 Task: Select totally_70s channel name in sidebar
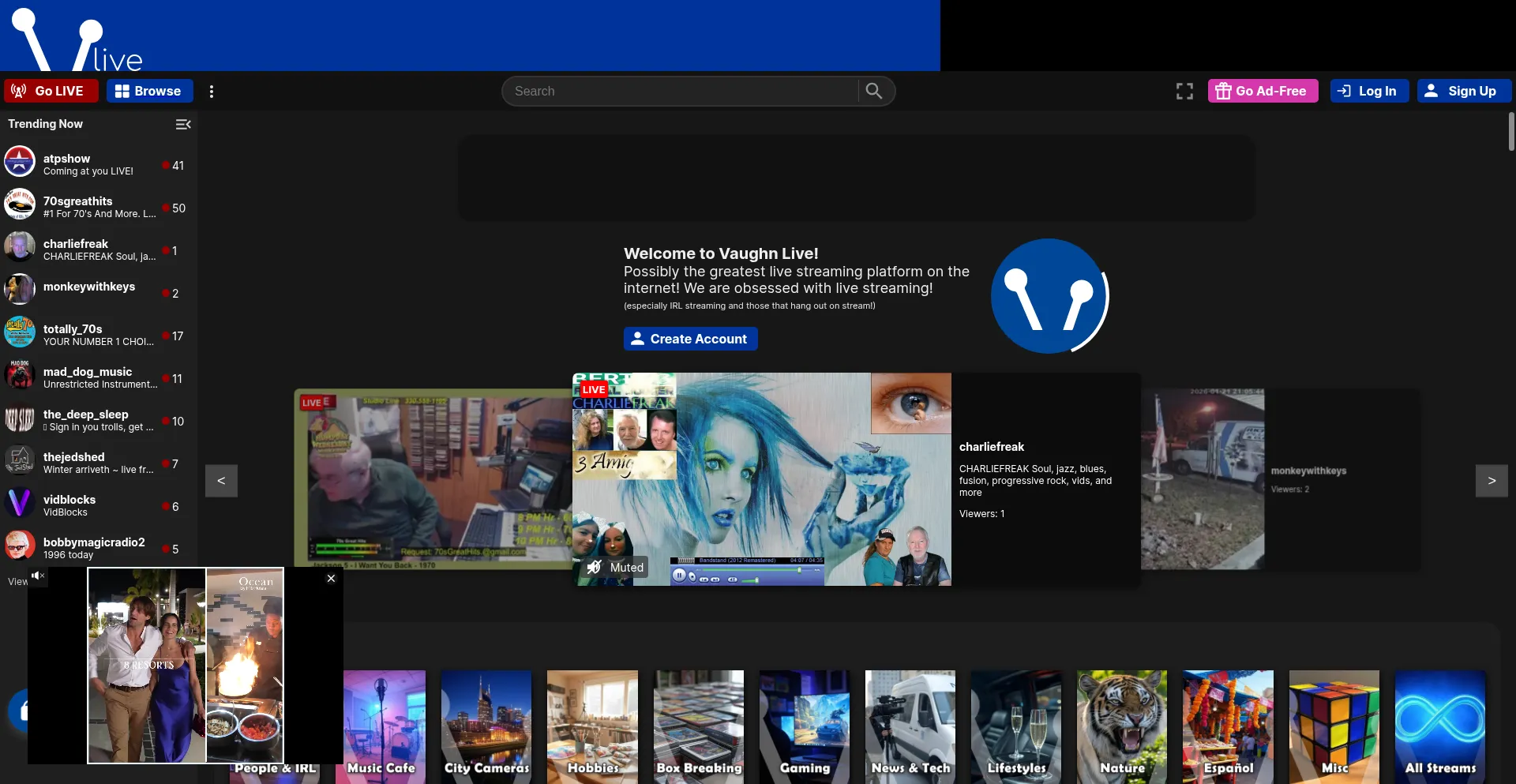pyautogui.click(x=73, y=329)
